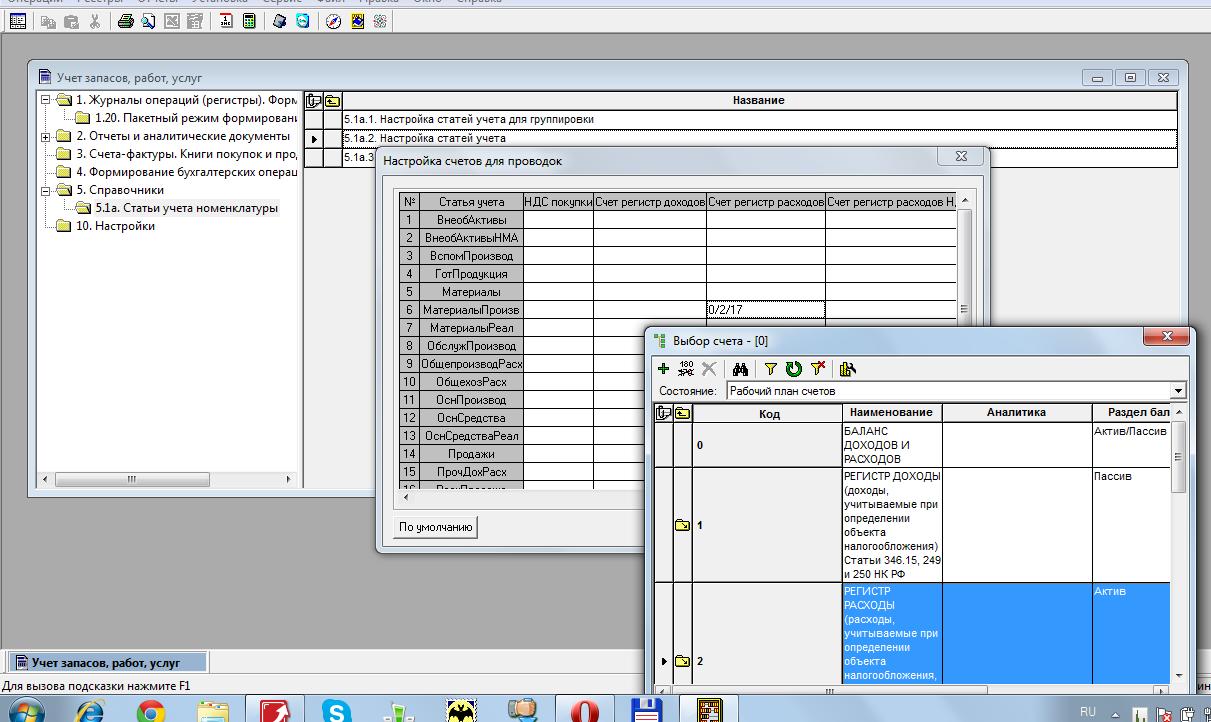Open the calculator icon in toolbar

pos(248,21)
